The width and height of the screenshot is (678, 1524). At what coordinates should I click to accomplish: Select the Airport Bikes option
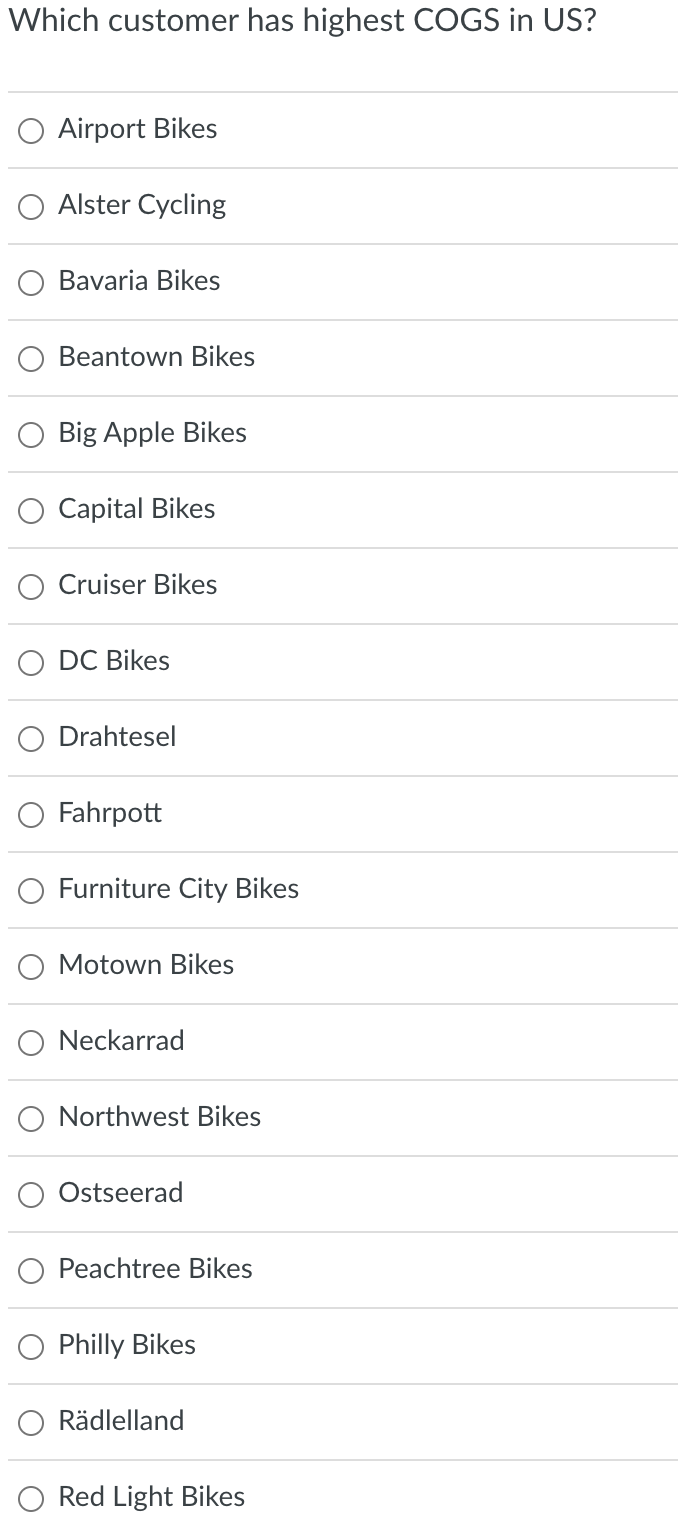click(30, 131)
